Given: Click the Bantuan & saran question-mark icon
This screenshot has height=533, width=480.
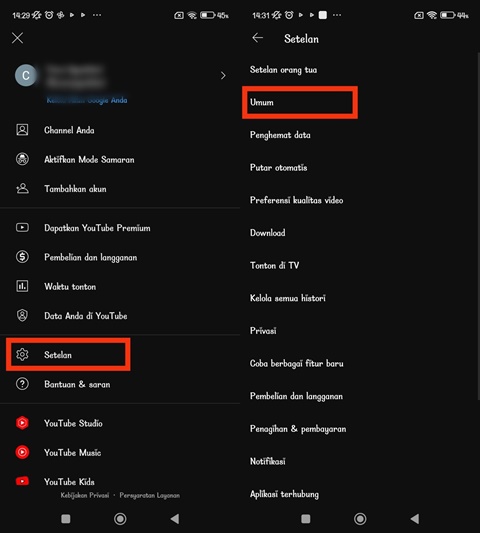Looking at the screenshot, I should 22,384.
